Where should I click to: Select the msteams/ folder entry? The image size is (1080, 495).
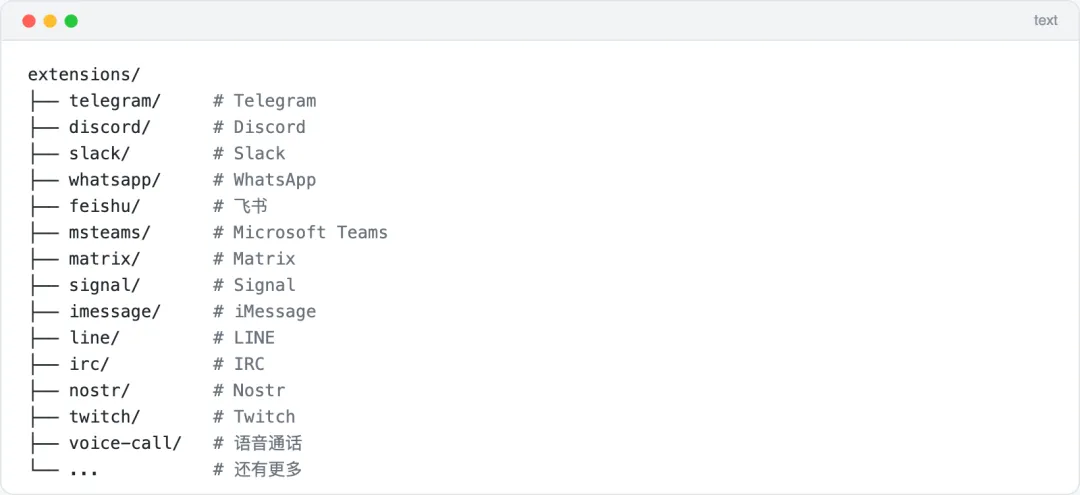[x=109, y=232]
